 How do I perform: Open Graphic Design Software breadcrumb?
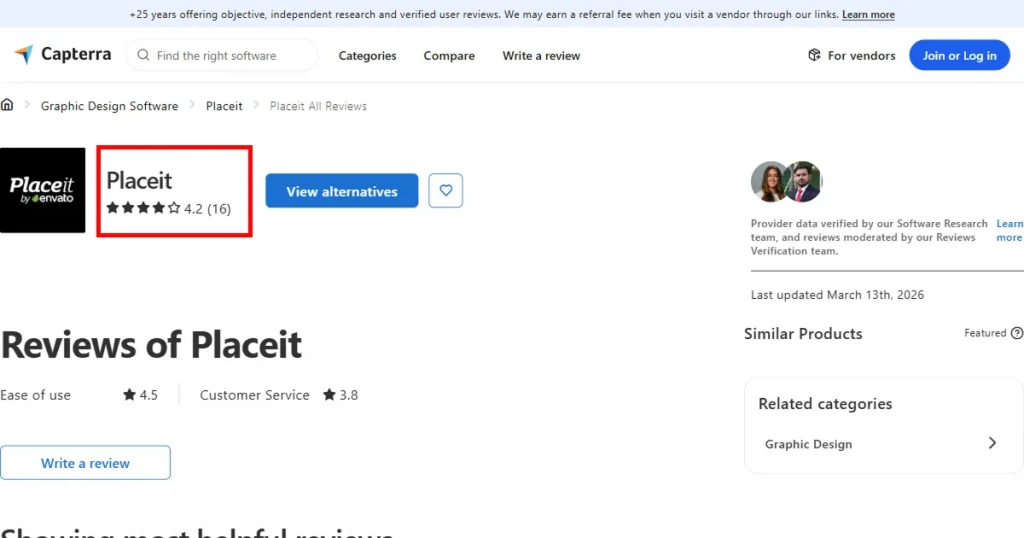pos(109,106)
